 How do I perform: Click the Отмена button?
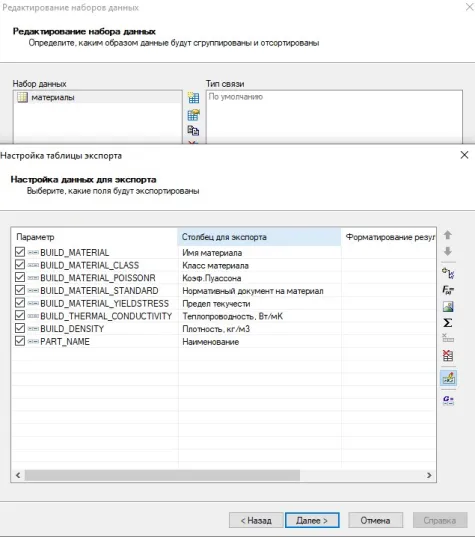coord(375,520)
